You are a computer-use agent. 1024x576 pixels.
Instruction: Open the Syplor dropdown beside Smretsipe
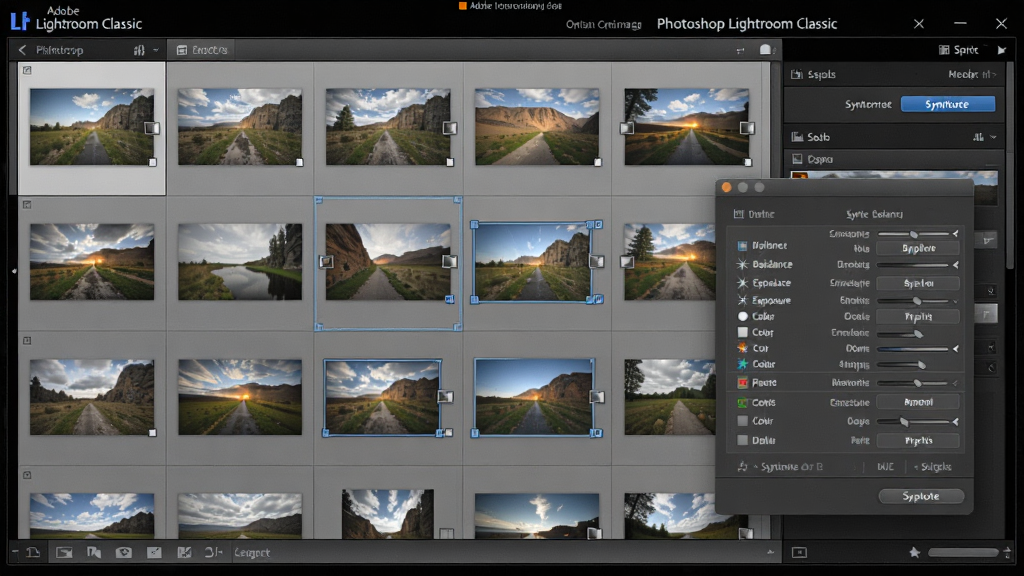[x=918, y=283]
